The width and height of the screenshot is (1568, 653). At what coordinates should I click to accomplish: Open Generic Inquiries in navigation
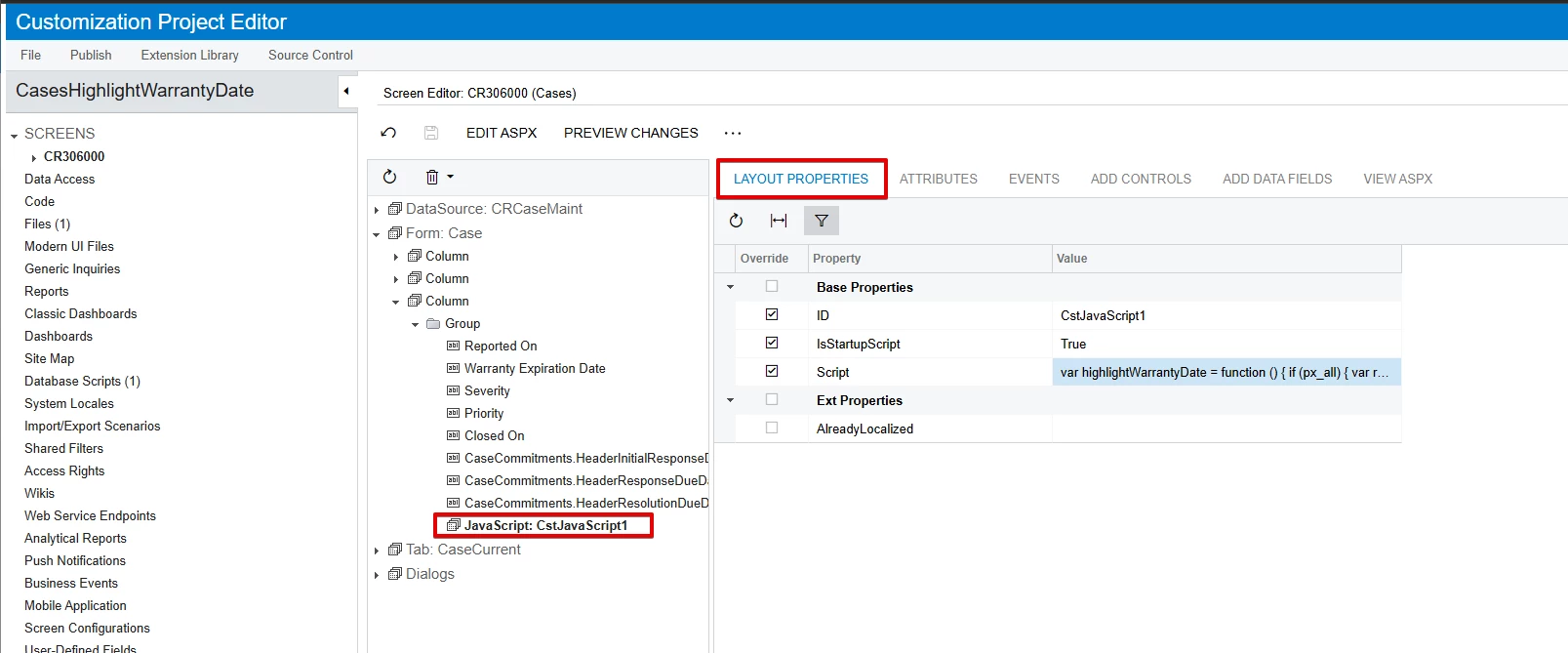pos(72,269)
